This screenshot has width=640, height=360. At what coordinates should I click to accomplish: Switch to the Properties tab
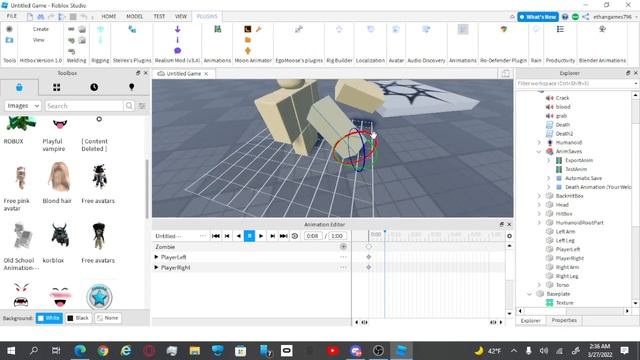point(564,320)
